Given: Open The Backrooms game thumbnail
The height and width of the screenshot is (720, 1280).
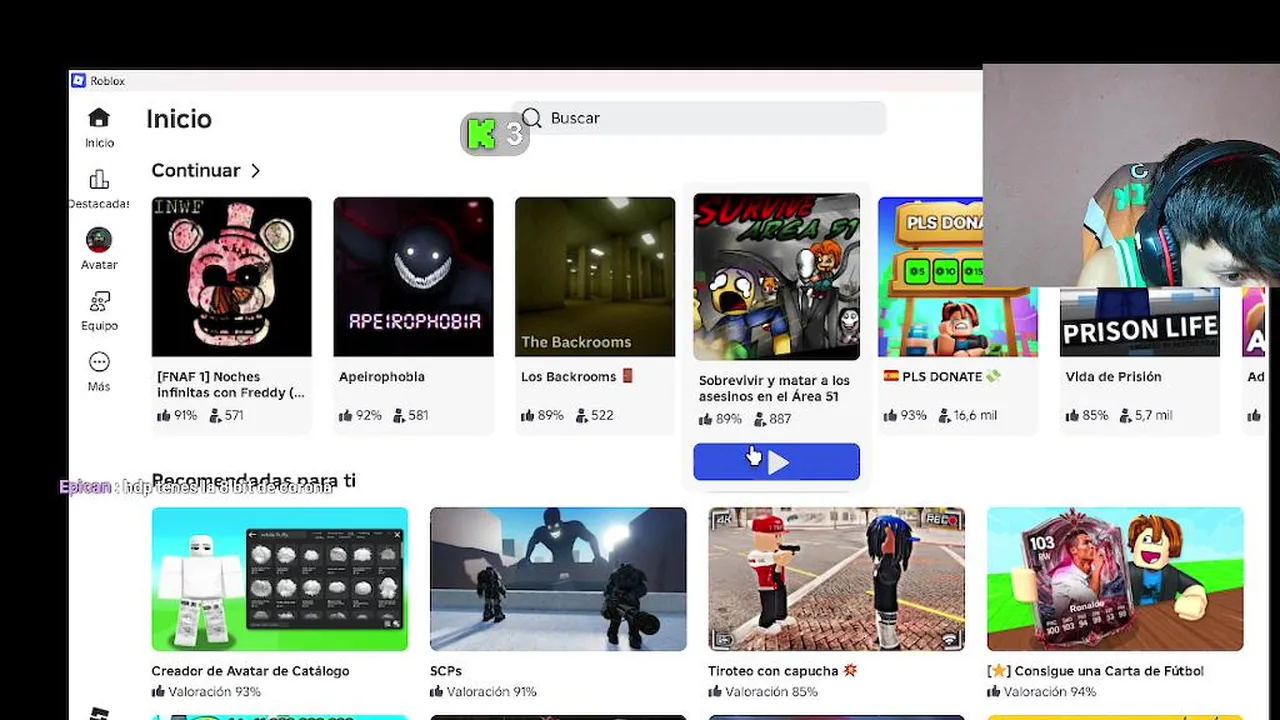Looking at the screenshot, I should [x=595, y=277].
